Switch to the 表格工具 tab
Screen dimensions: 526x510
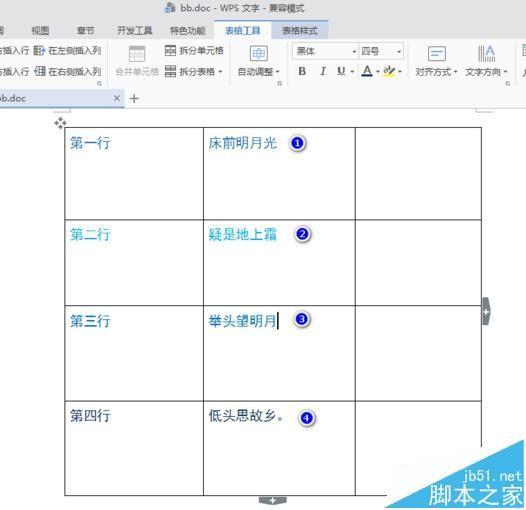pyautogui.click(x=243, y=31)
